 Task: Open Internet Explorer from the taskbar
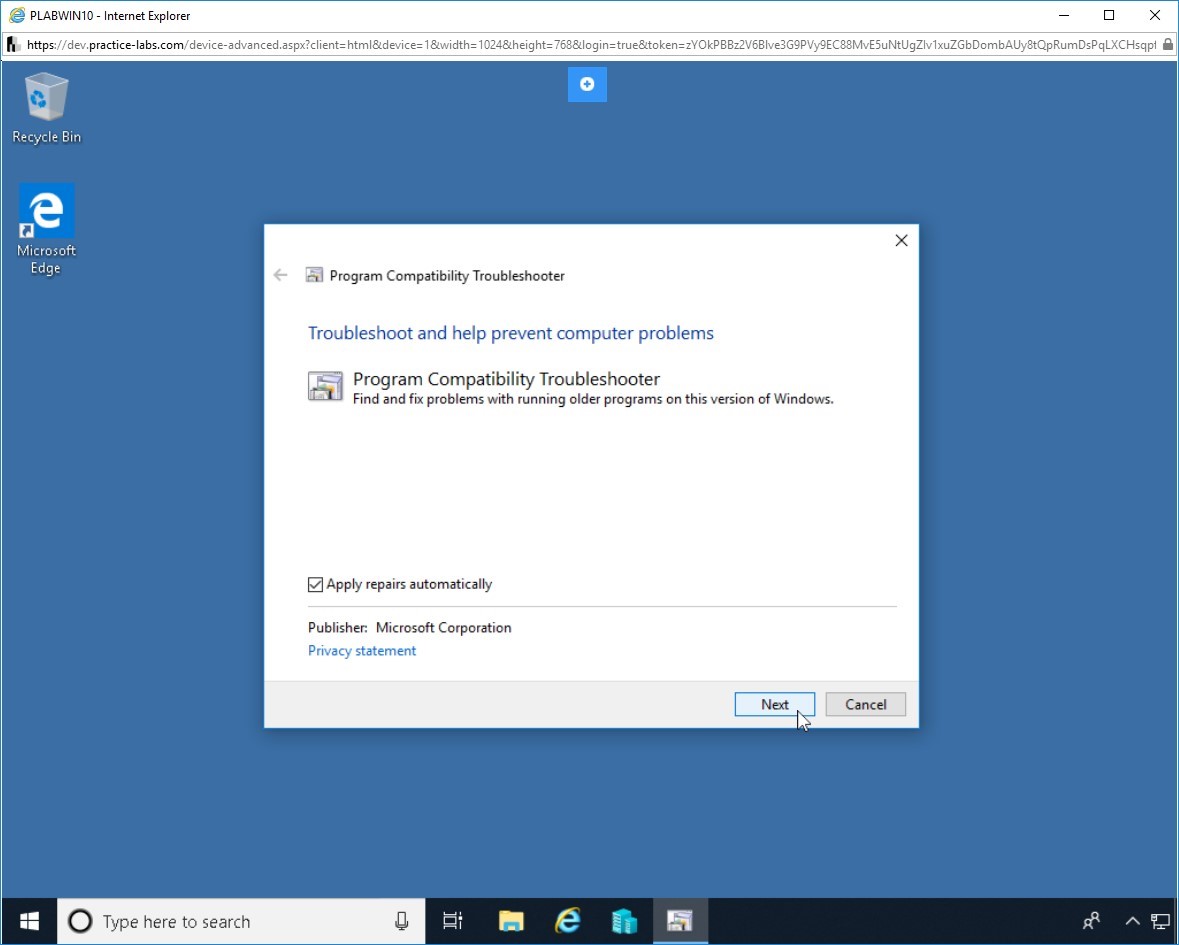pos(568,921)
